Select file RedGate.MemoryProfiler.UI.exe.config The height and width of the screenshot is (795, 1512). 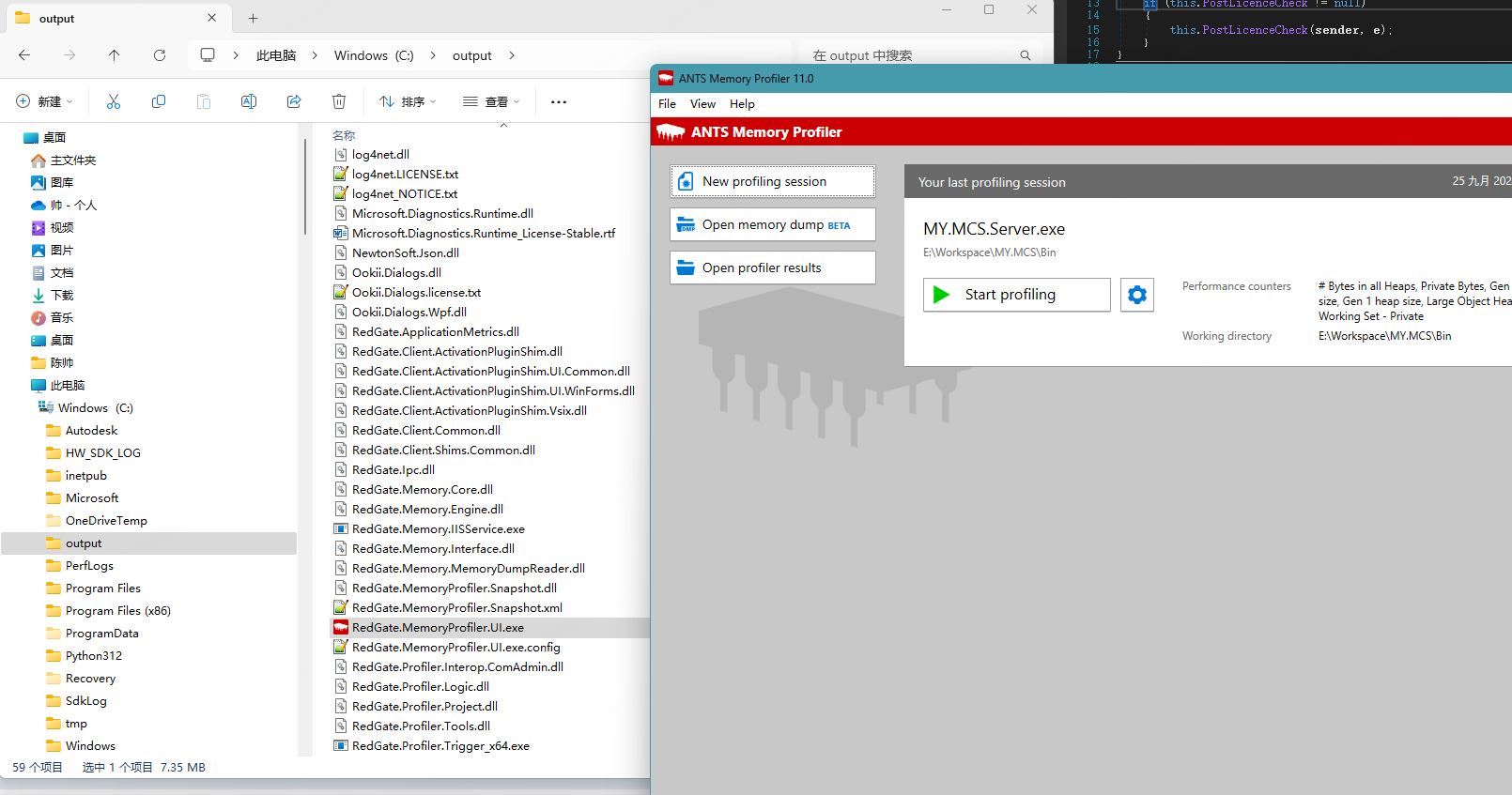(455, 648)
